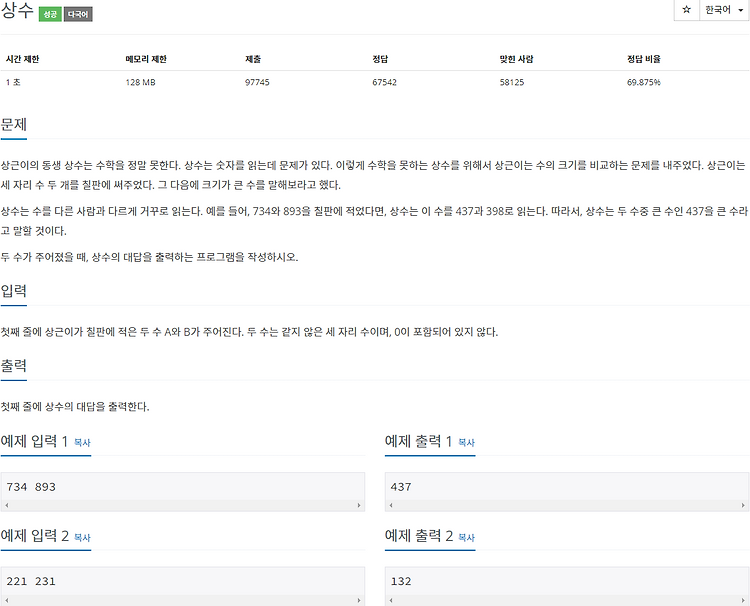The image size is (750, 606).
Task: Click the 시간 제한 column header
Action: pyautogui.click(x=22, y=59)
